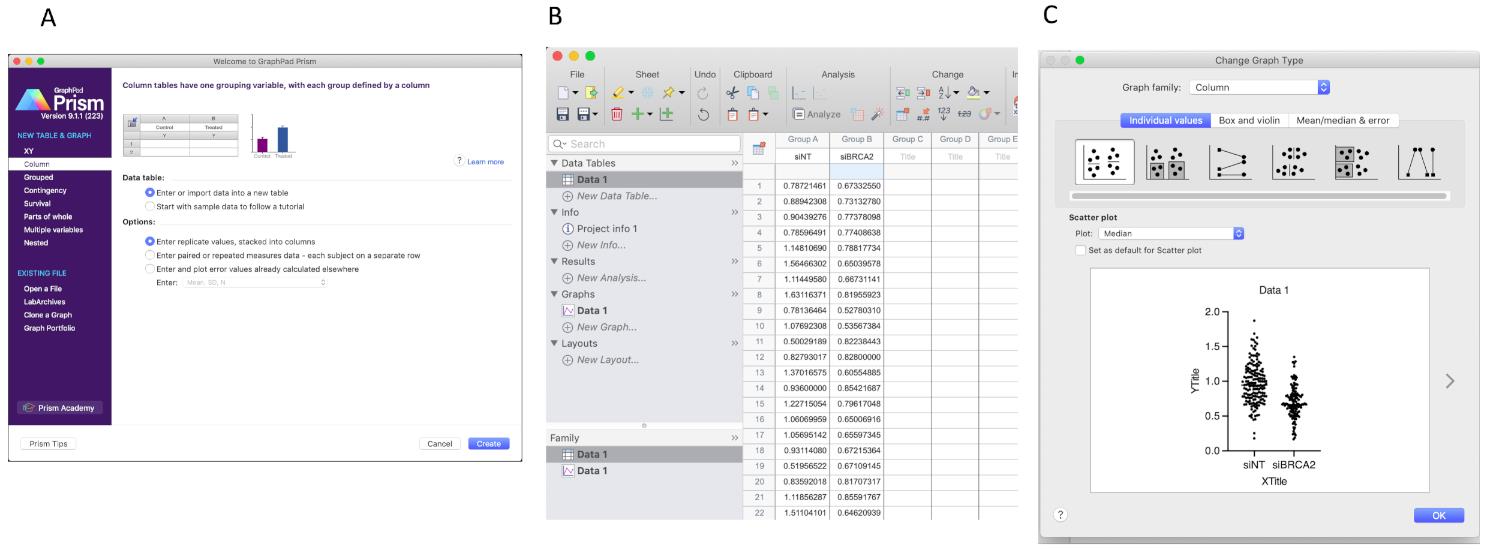Image resolution: width=1490 pixels, height=550 pixels.
Task: Click the magic wand icon in Analysis group
Action: click(878, 114)
